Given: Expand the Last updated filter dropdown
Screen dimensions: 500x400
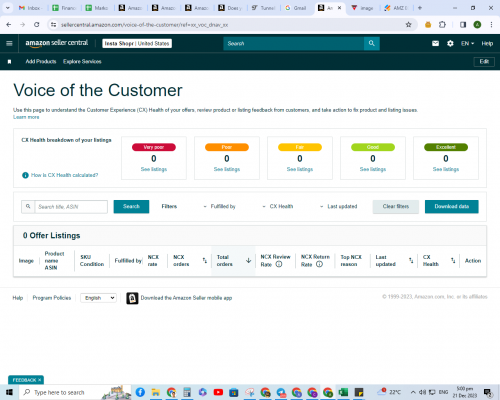Looking at the screenshot, I should 338,207.
